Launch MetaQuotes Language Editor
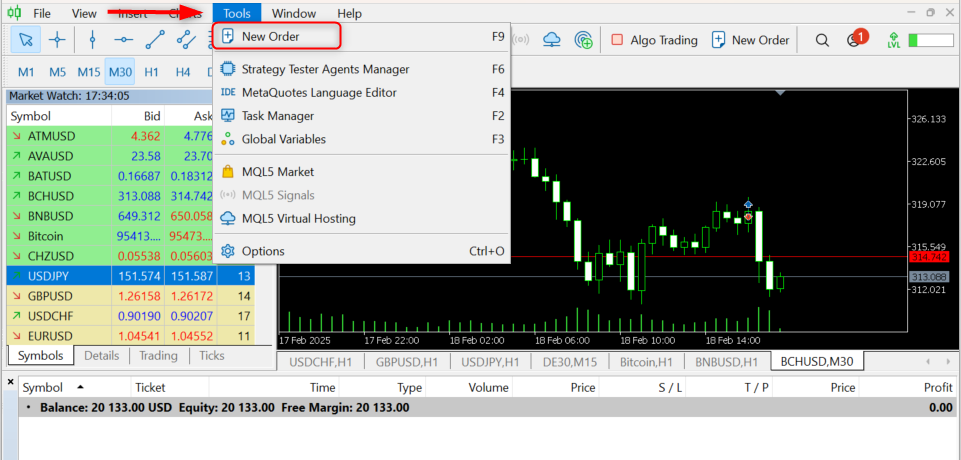This screenshot has width=961, height=460. 362,92
